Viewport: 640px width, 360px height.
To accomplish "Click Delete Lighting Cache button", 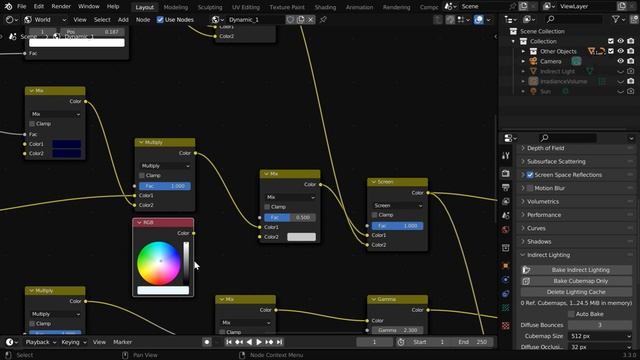I will [x=576, y=292].
